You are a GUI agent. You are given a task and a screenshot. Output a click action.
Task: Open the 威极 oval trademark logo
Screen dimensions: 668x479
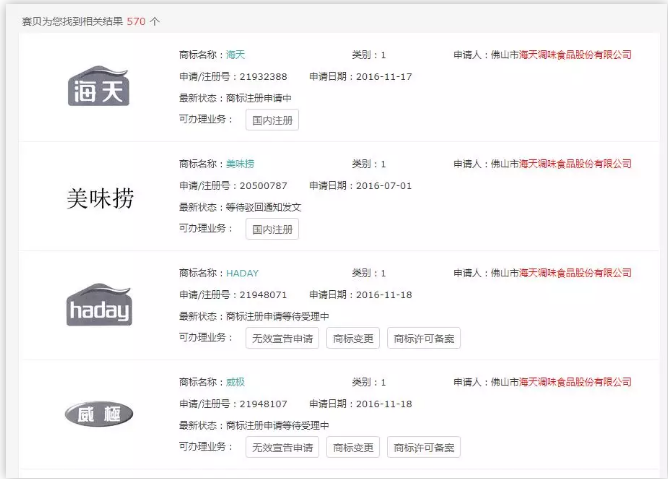click(x=99, y=414)
